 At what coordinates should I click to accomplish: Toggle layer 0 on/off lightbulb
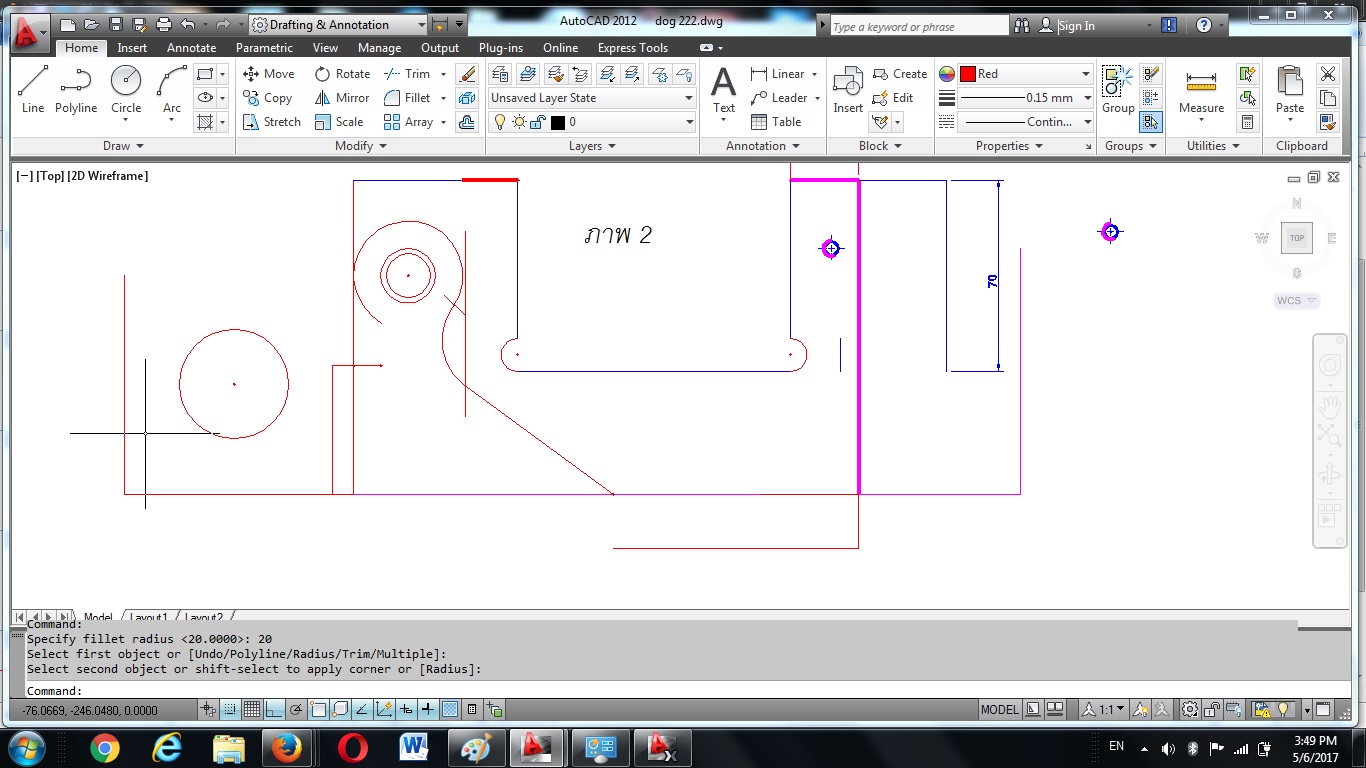[x=500, y=122]
